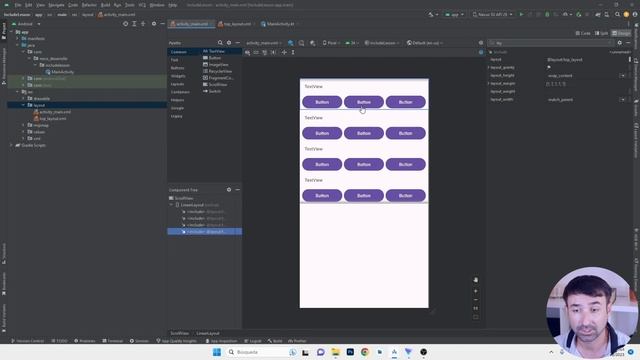The width and height of the screenshot is (640, 360).
Task: Open the Android project view dropdown
Action: [x=27, y=24]
